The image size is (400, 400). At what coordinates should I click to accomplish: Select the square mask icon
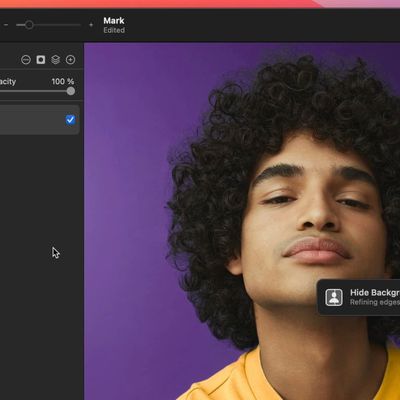click(x=41, y=60)
